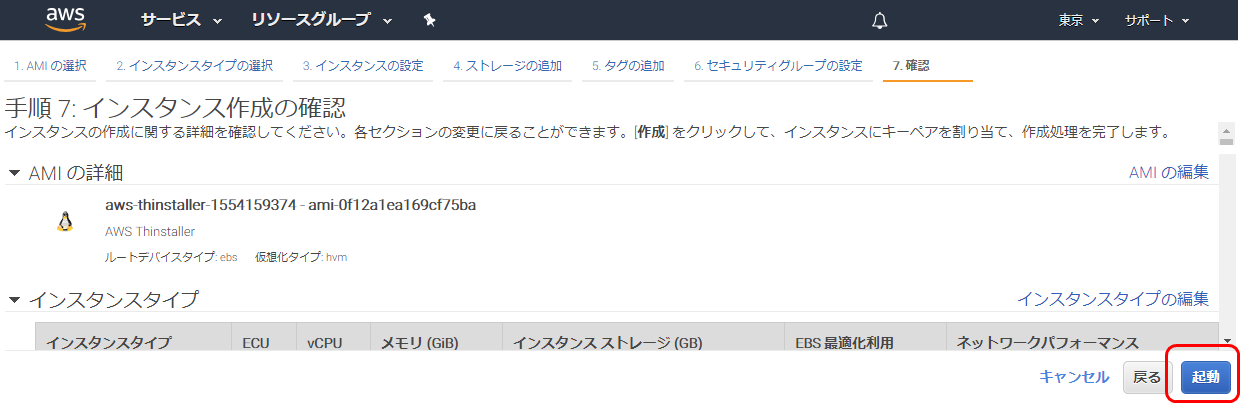Open the 東京 region dropdown
Screen dimensions: 1240x403
tap(1078, 20)
